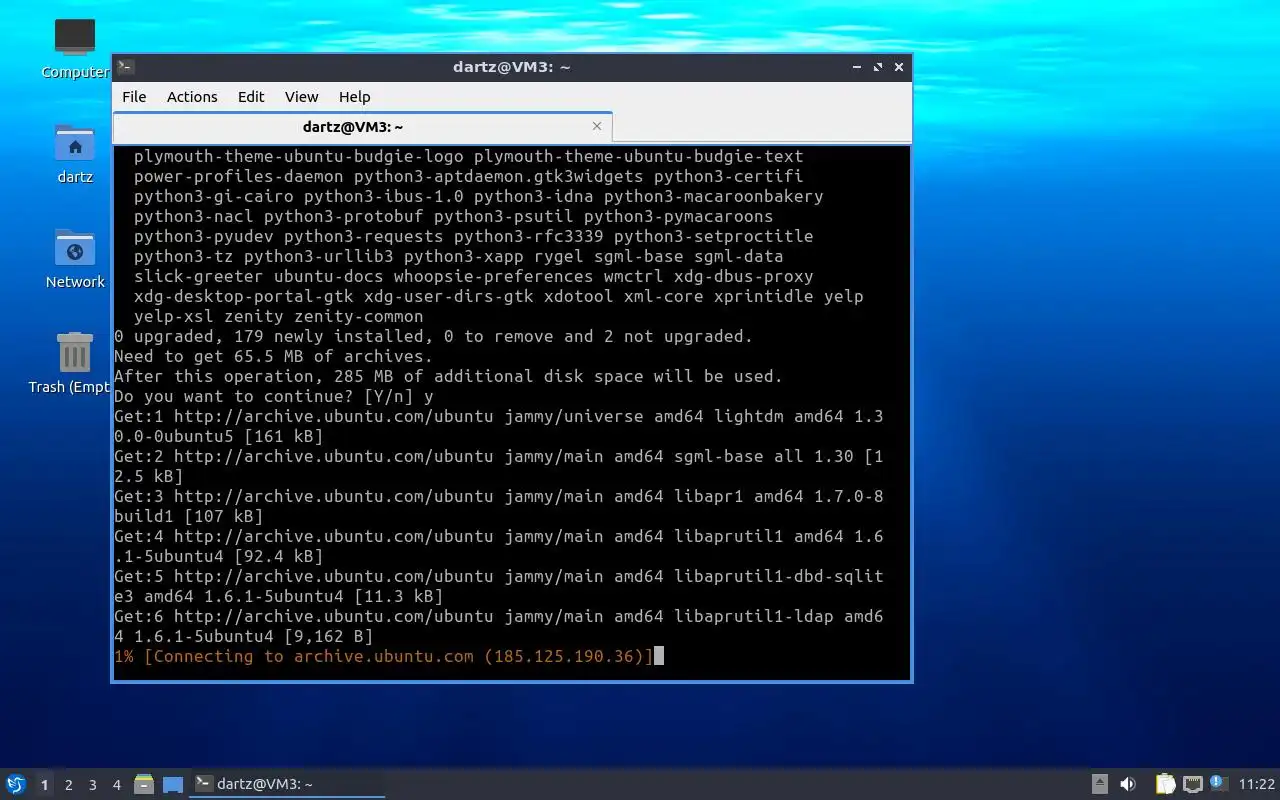
Task: Open the Network desktop icon
Action: coord(75,259)
